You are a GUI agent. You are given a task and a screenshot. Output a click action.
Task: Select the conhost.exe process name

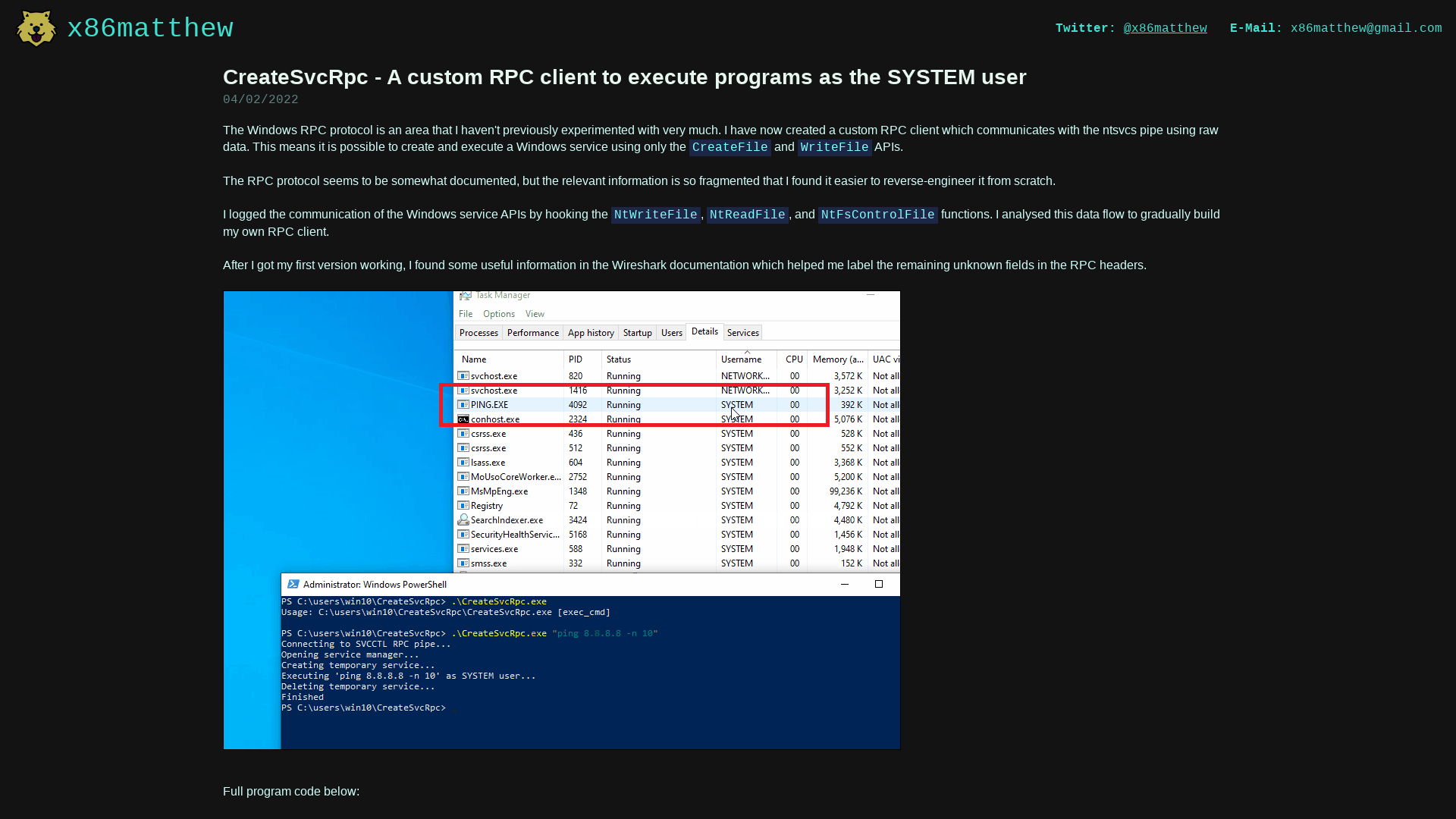[495, 419]
